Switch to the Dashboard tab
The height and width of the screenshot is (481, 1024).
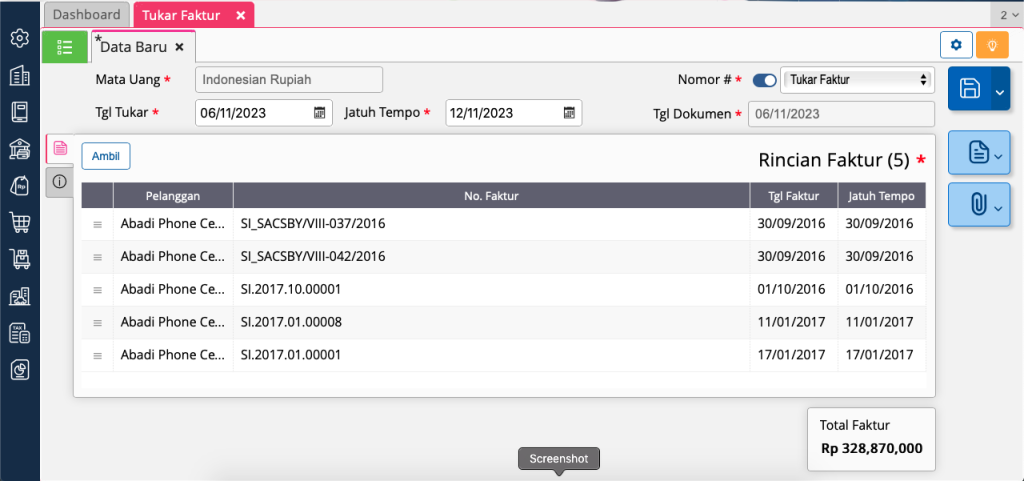click(86, 15)
